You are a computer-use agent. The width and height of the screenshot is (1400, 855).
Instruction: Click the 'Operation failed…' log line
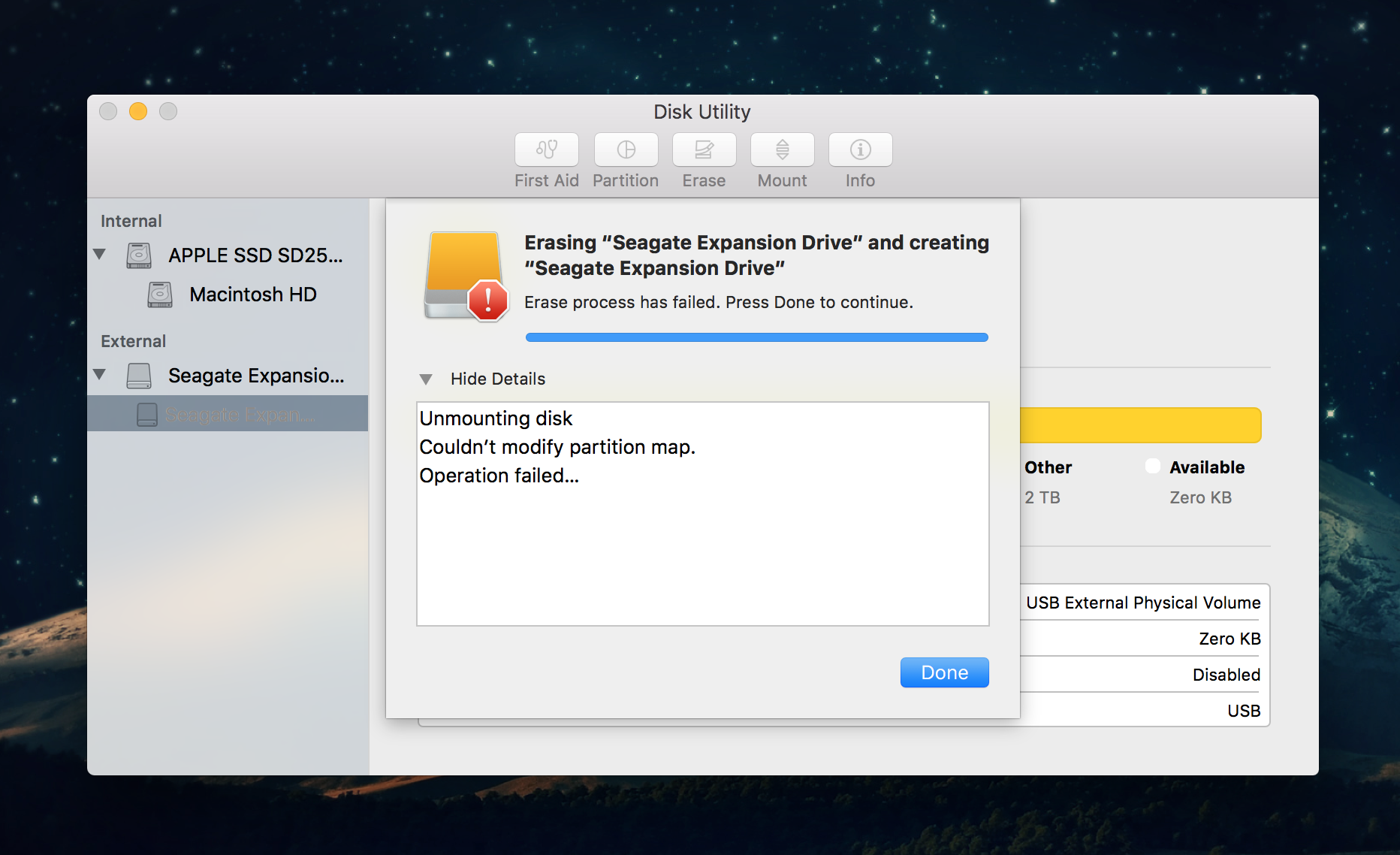click(x=499, y=476)
